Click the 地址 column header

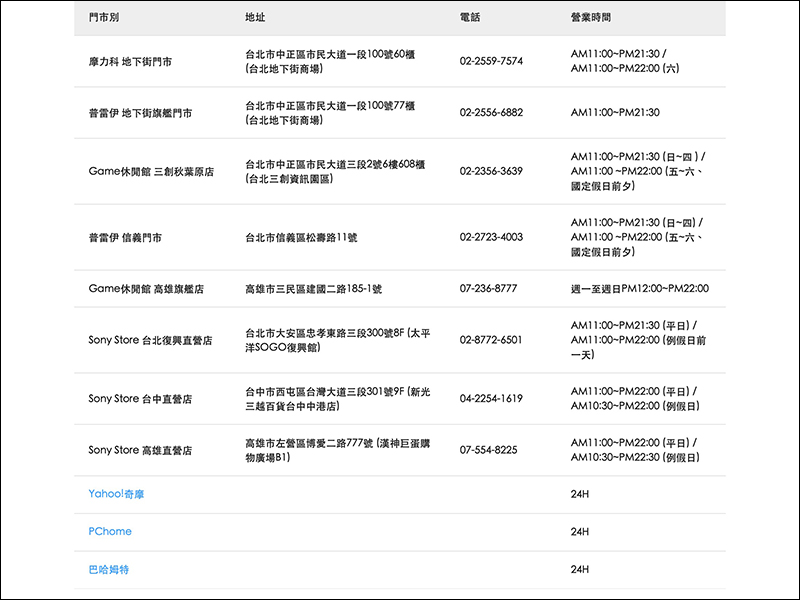tap(255, 17)
